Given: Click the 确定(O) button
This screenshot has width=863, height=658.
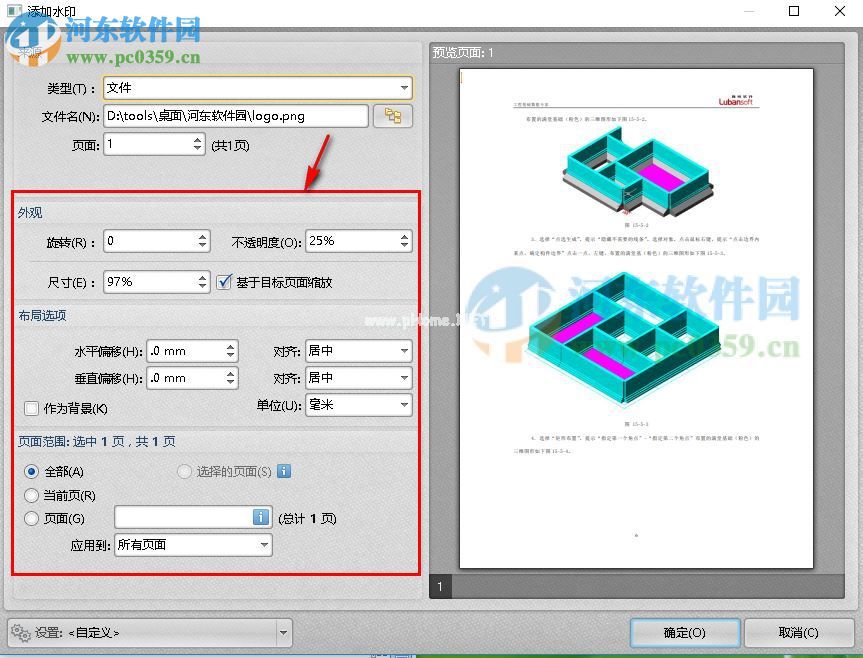Looking at the screenshot, I should pos(685,632).
